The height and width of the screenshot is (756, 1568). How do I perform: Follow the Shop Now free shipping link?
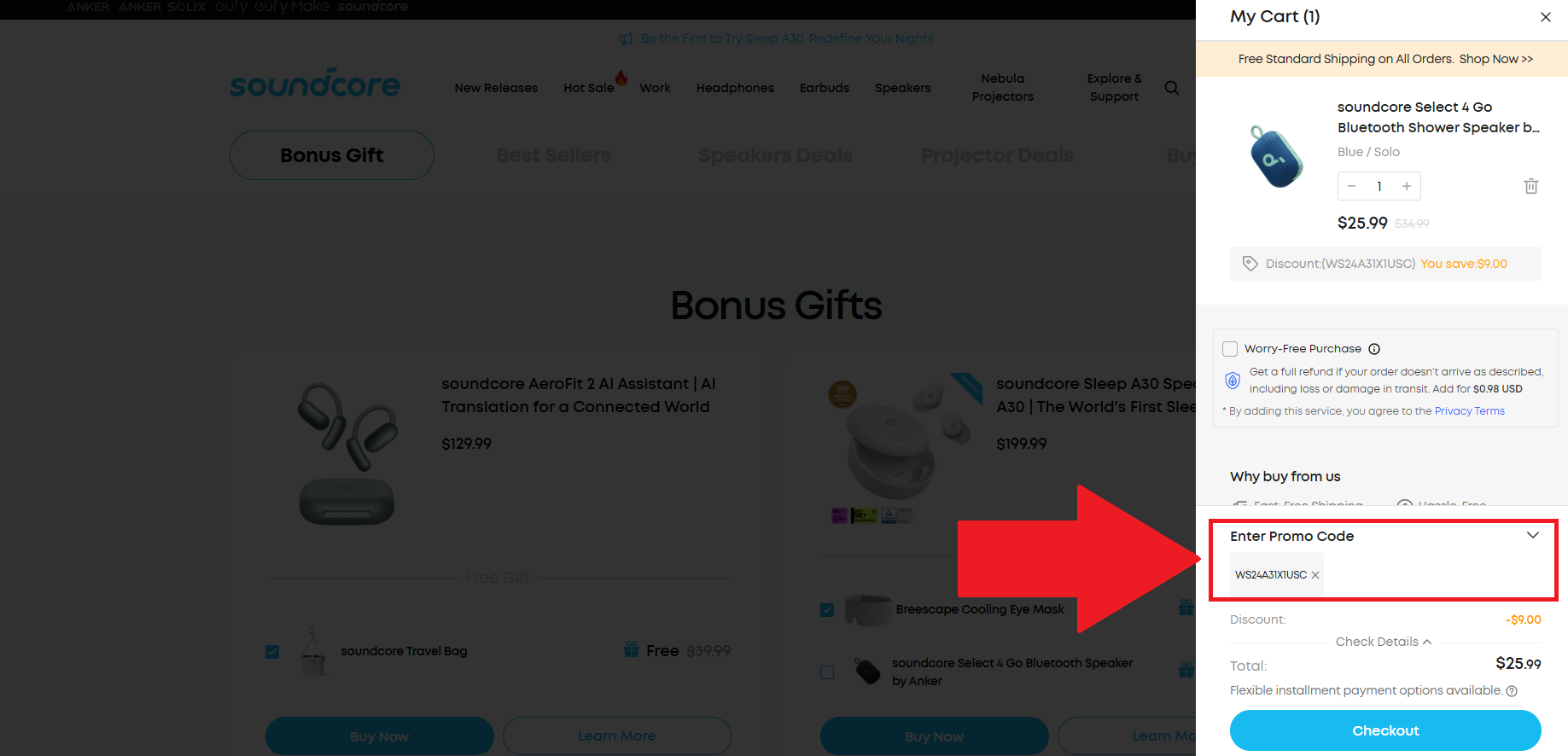coord(1495,59)
